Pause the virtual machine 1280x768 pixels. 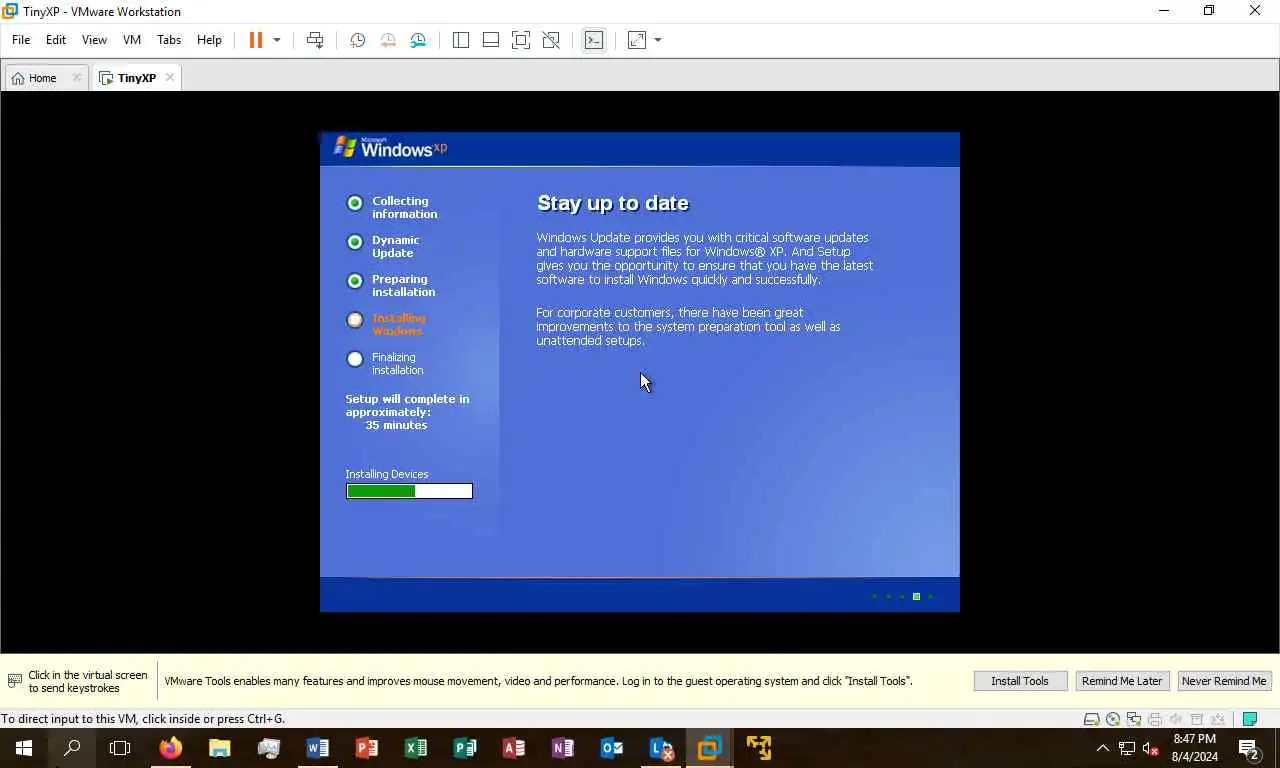point(256,40)
